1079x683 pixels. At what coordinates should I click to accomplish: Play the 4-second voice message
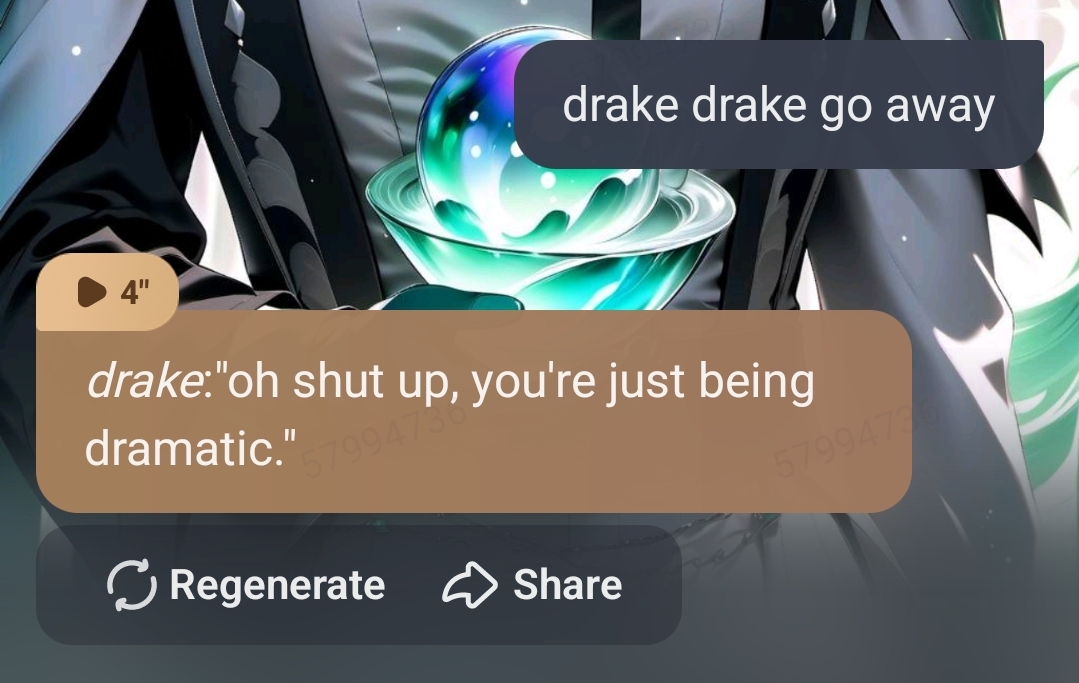point(92,292)
